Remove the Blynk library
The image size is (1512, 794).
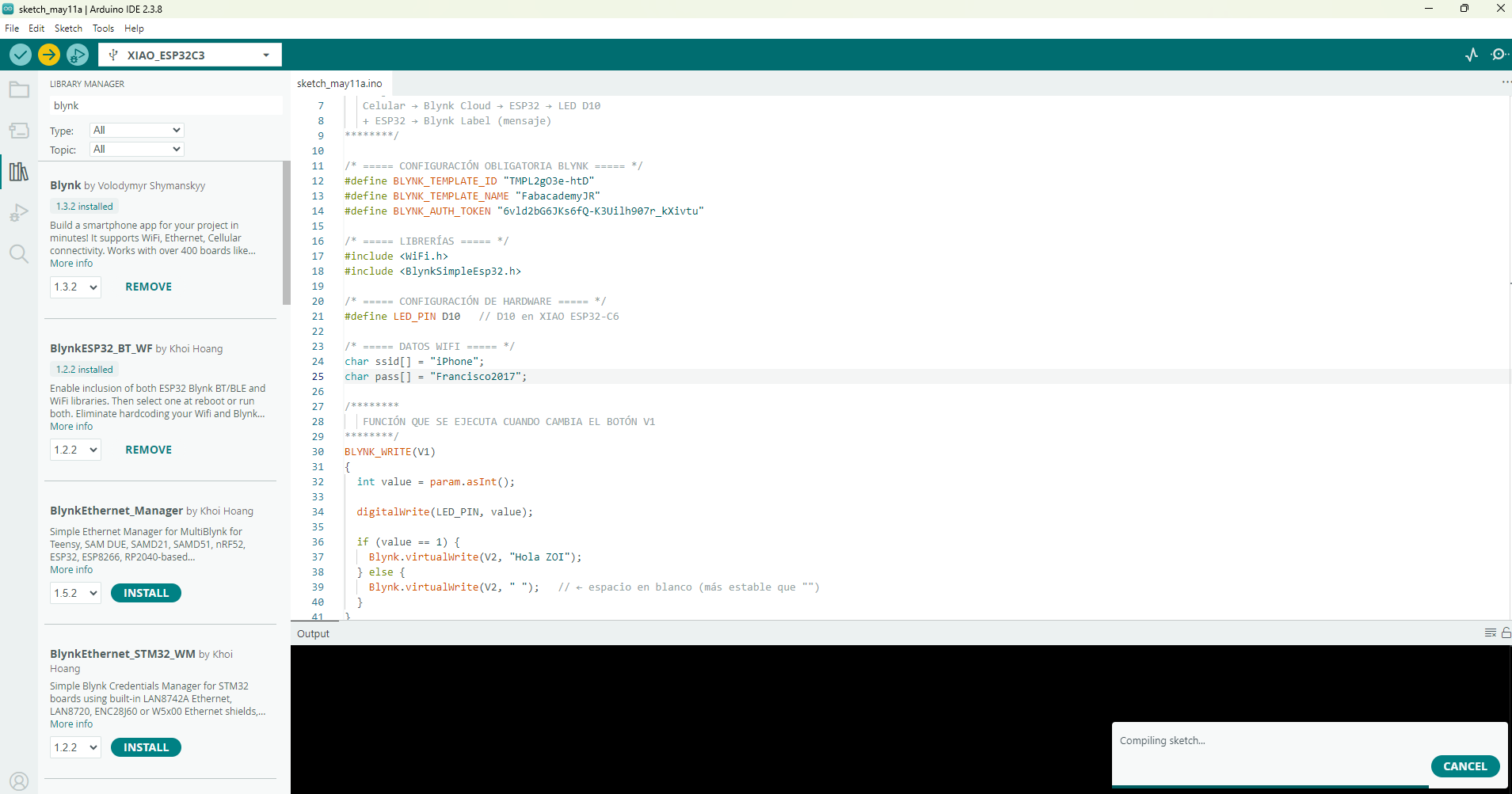(x=148, y=287)
